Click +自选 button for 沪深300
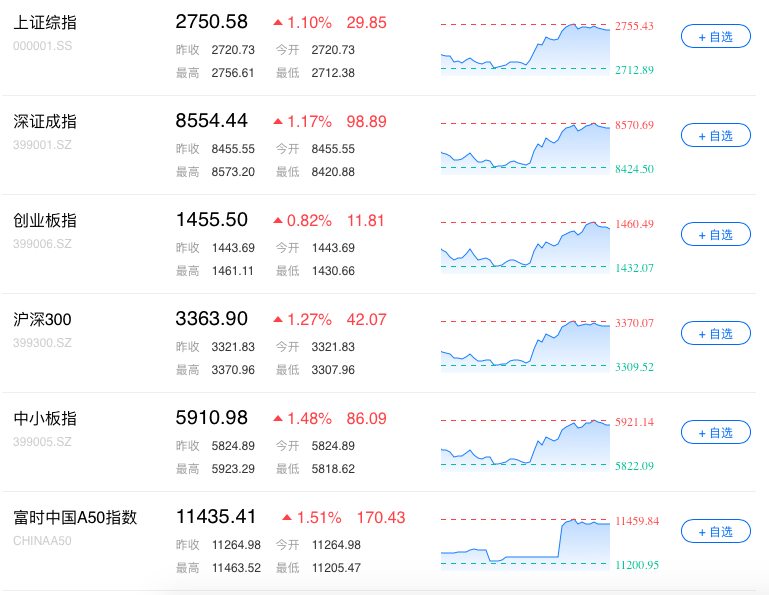 (x=716, y=334)
